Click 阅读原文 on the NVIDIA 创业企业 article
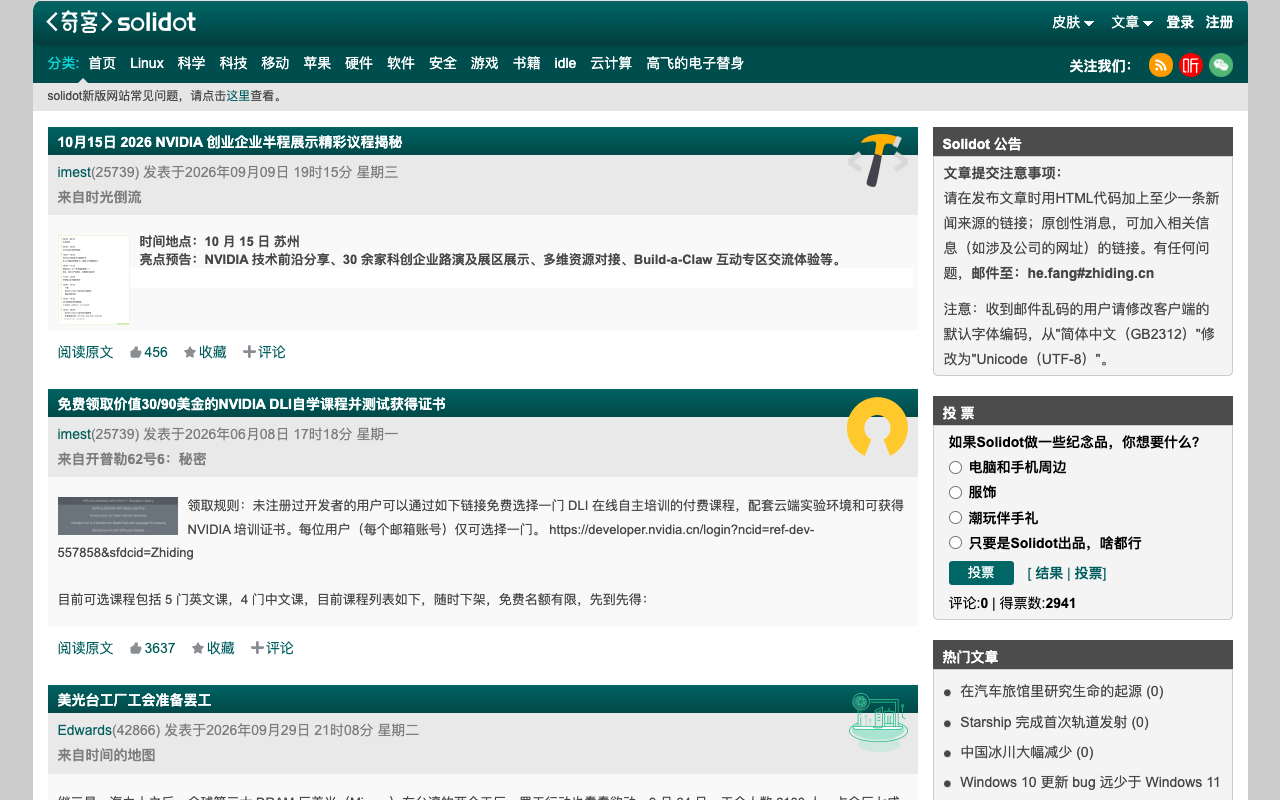This screenshot has height=800, width=1280. pyautogui.click(x=85, y=352)
